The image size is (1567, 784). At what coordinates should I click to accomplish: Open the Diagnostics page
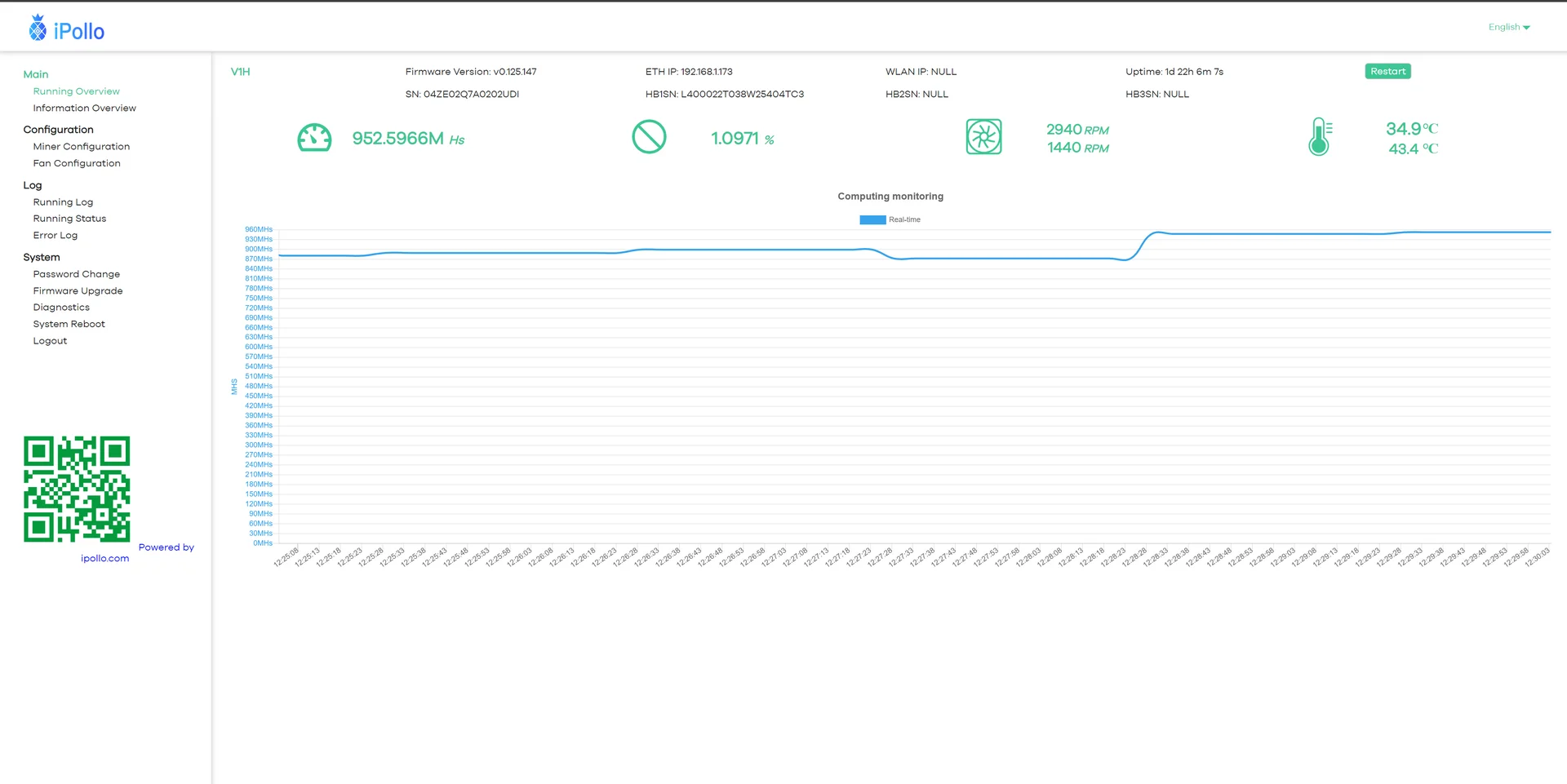click(61, 308)
